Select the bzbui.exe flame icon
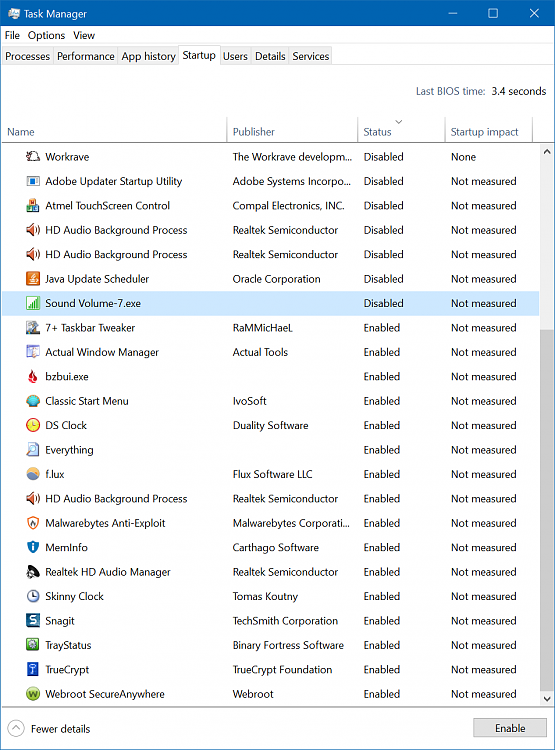Image resolution: width=555 pixels, height=750 pixels. tap(33, 376)
